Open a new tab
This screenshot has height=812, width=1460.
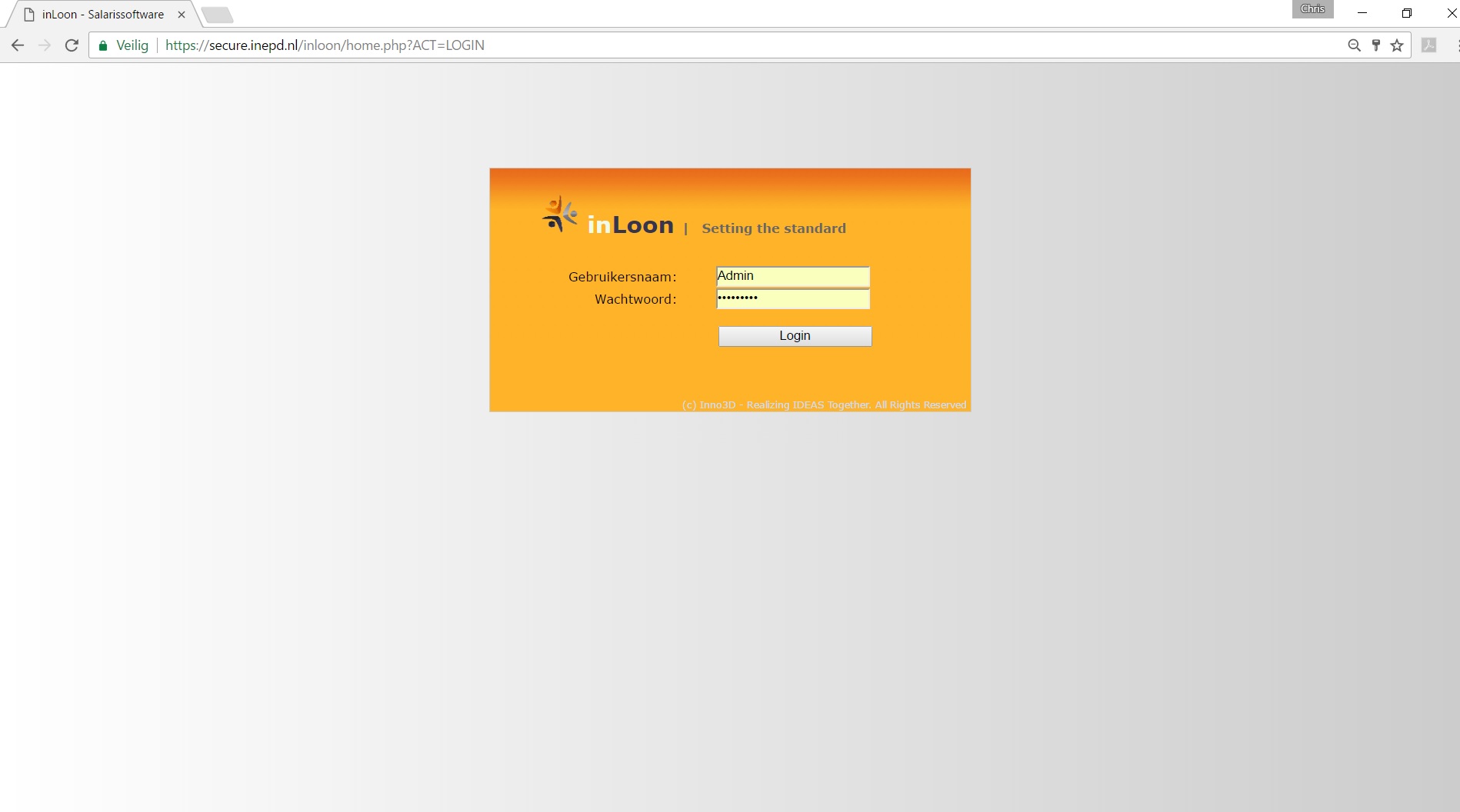(217, 15)
